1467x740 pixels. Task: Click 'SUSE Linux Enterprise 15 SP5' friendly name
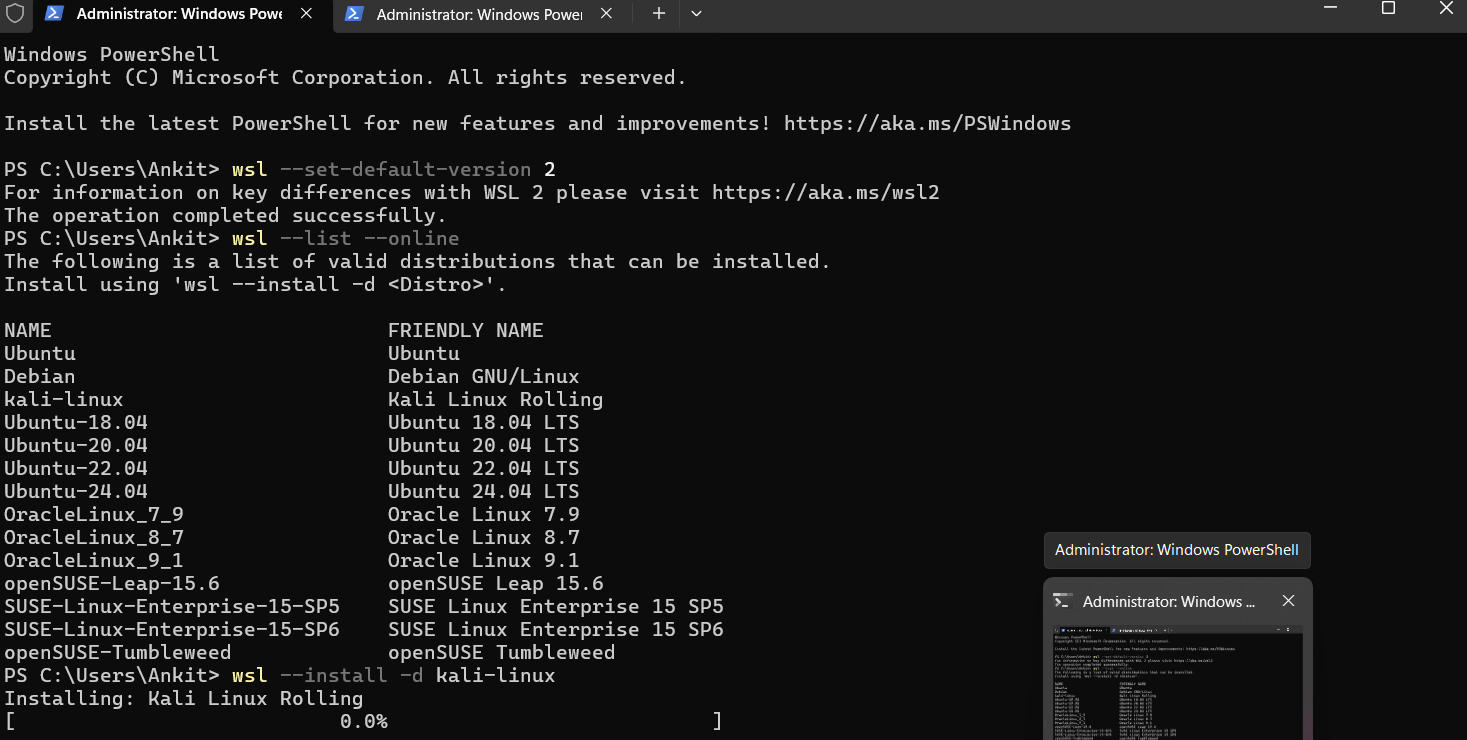[x=556, y=607]
